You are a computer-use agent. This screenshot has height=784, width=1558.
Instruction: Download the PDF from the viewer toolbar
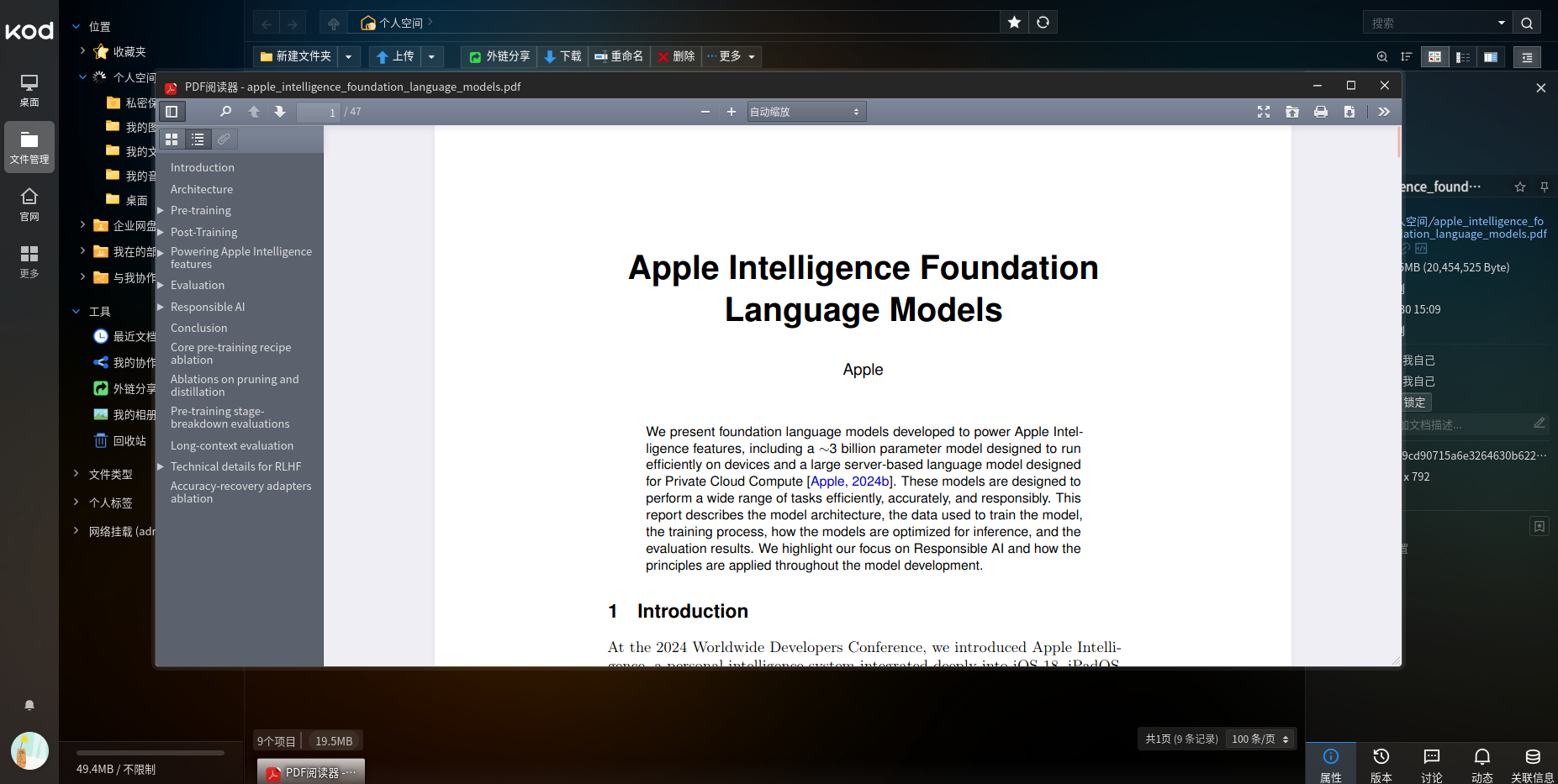(x=1349, y=112)
